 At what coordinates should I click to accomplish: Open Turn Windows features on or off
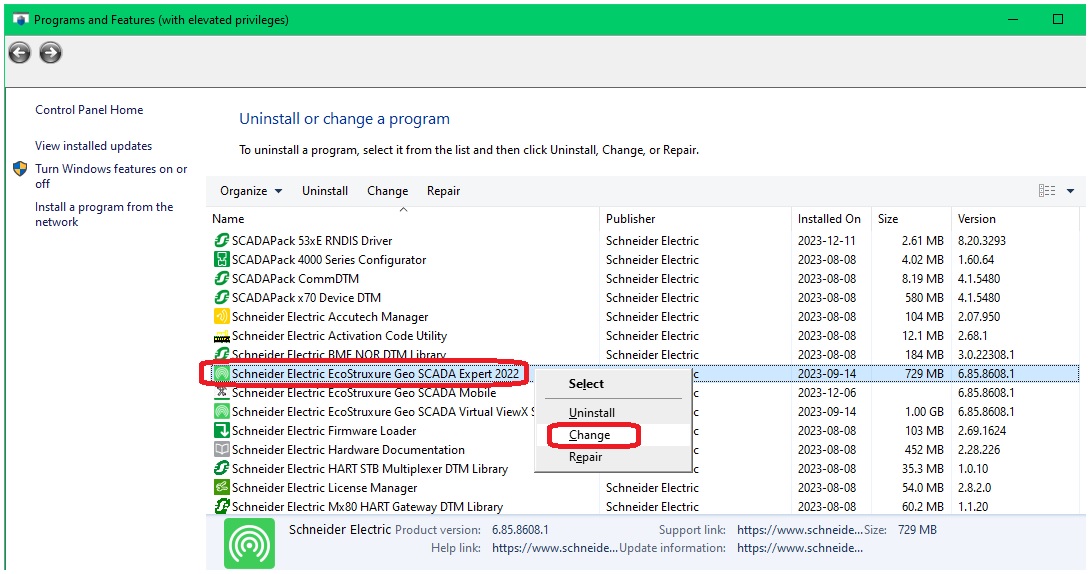tap(111, 176)
